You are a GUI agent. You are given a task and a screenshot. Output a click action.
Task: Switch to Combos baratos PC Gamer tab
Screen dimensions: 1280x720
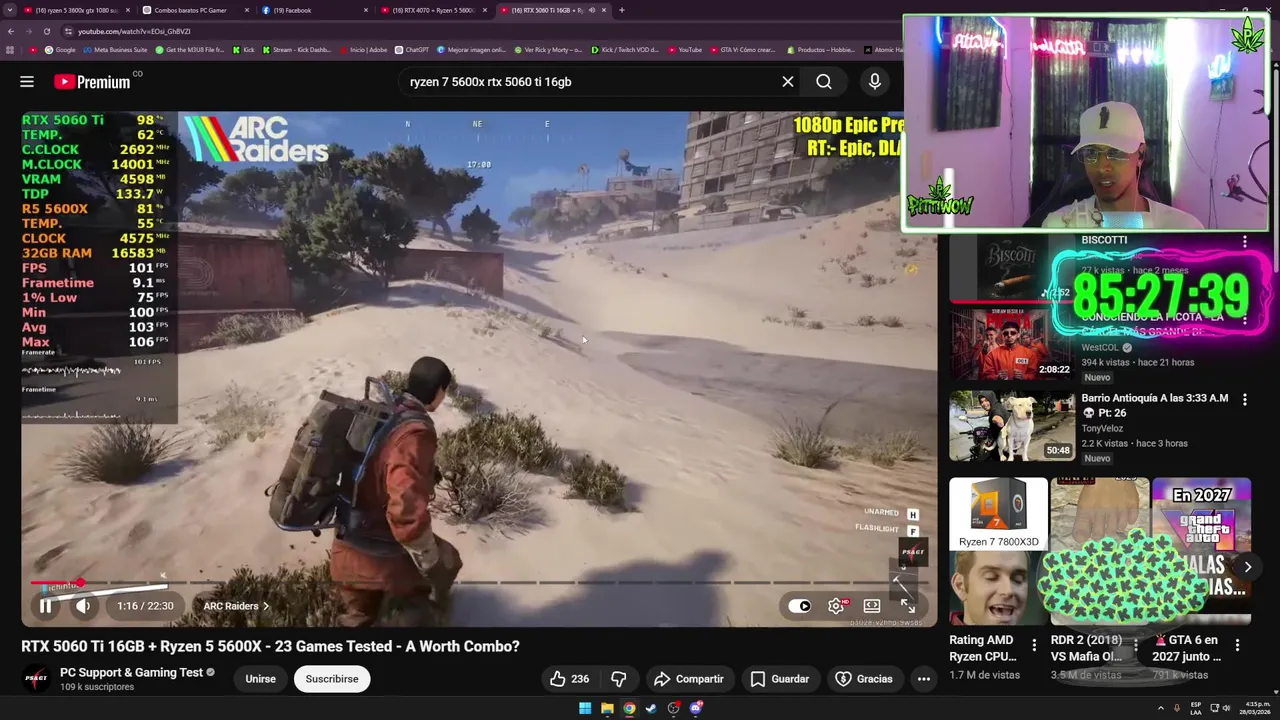tap(190, 10)
